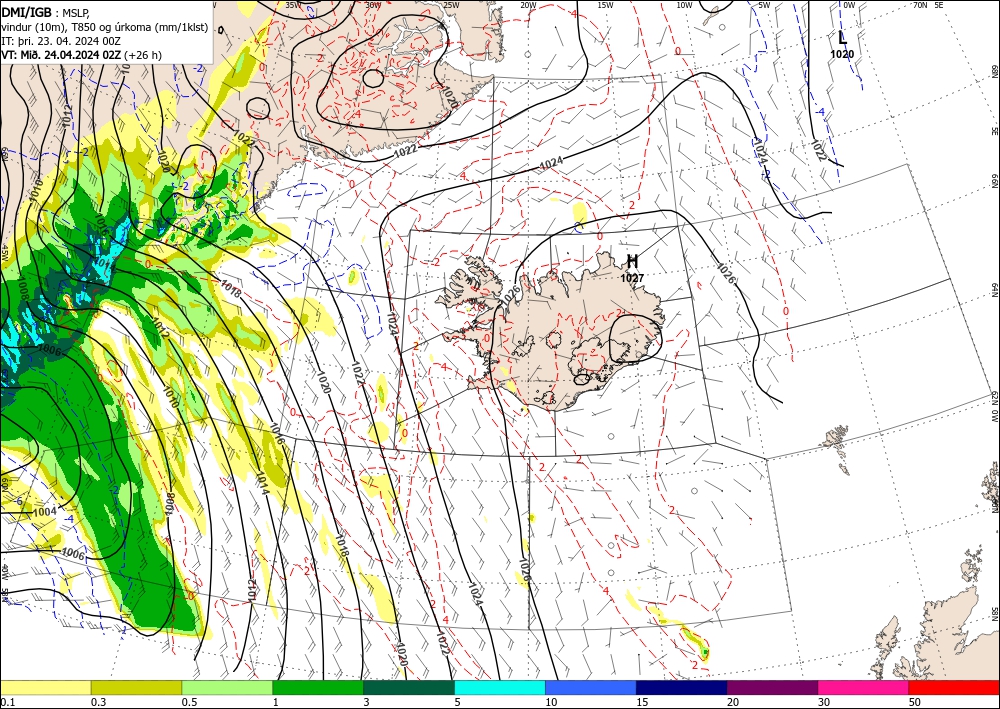Click the red 50+ legend swatch

pyautogui.click(x=954, y=687)
